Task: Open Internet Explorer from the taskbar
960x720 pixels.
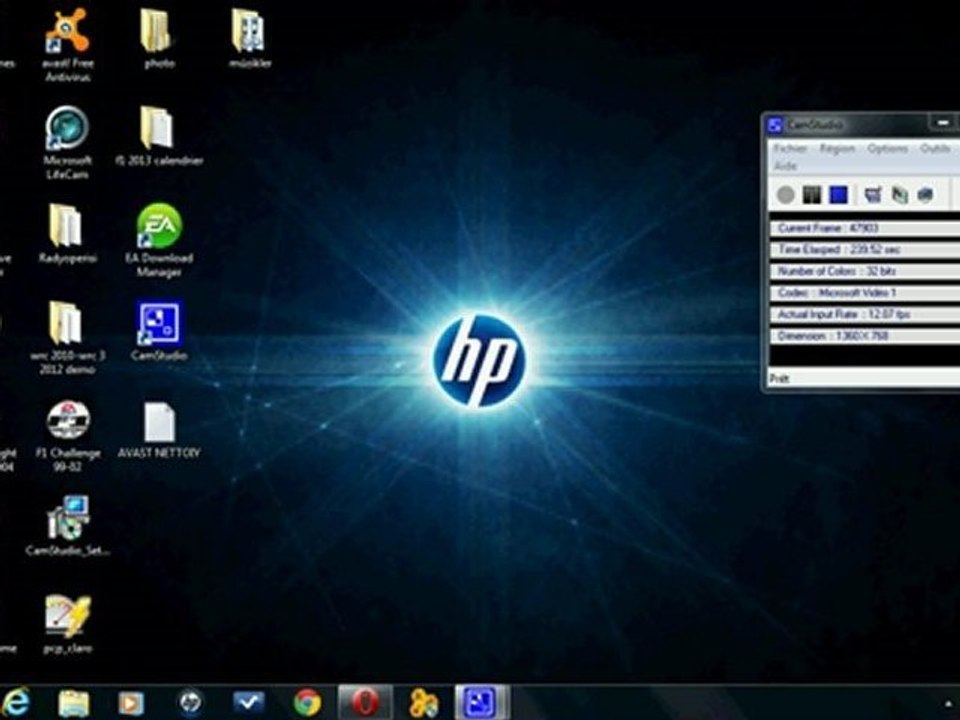Action: pos(16,702)
